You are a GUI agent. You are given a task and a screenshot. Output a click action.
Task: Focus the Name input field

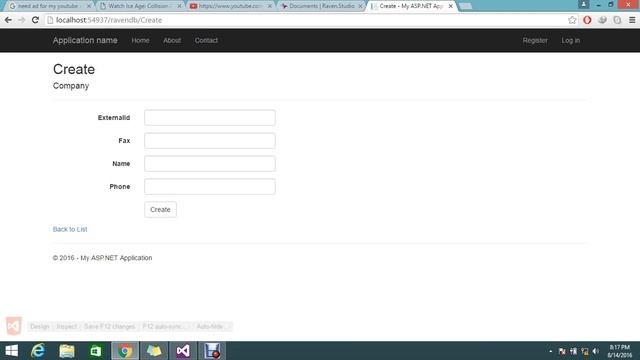click(x=210, y=164)
